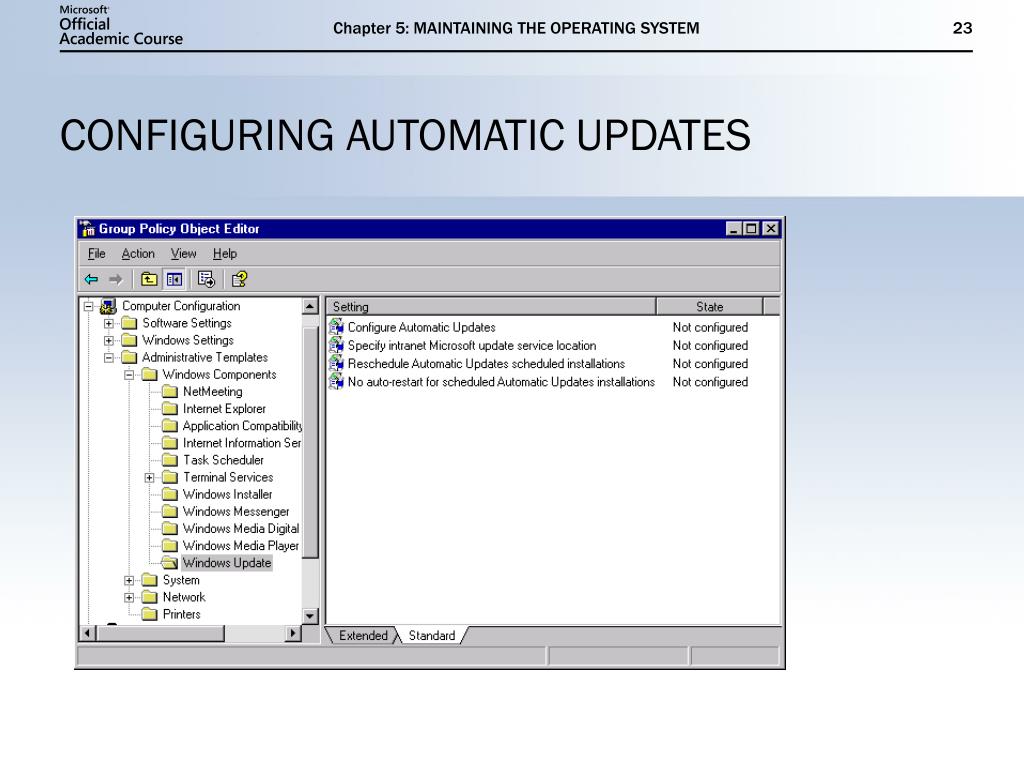Expand the Terminal Services node

(150, 477)
